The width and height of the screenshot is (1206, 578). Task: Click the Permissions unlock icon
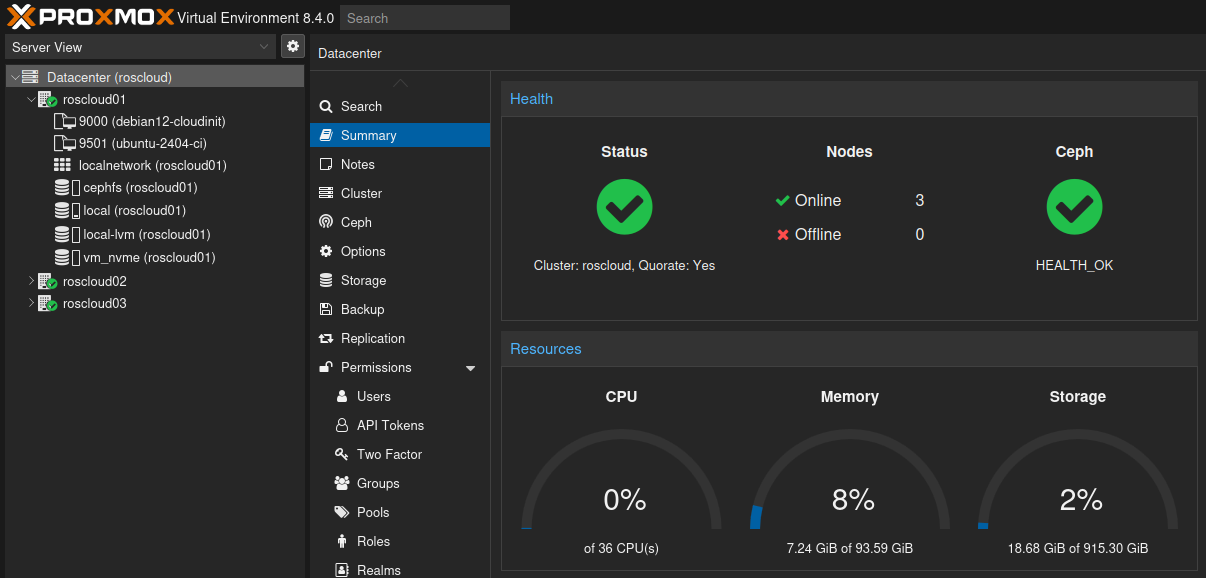coord(325,367)
